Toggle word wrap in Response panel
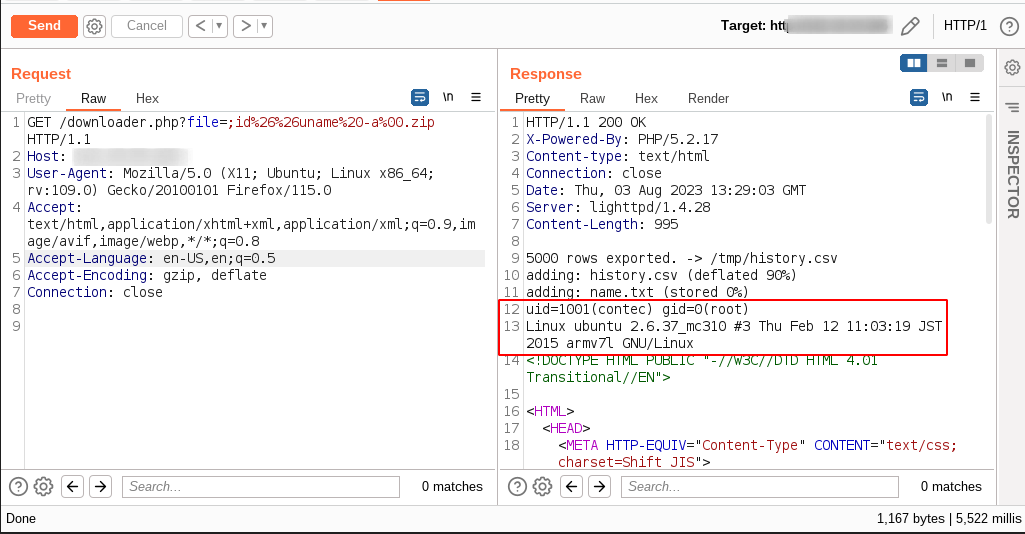The width and height of the screenshot is (1025, 534). click(919, 97)
